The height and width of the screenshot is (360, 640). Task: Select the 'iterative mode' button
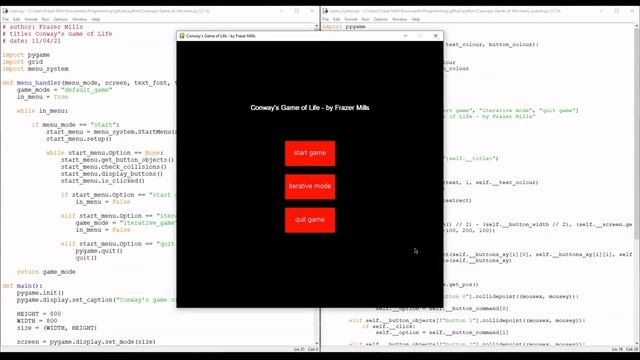click(x=310, y=187)
